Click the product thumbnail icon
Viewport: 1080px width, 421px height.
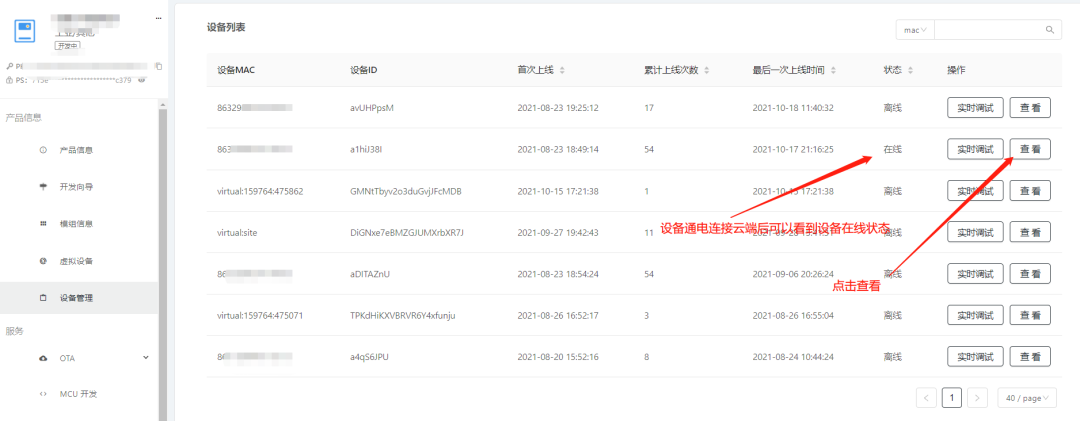click(25, 32)
